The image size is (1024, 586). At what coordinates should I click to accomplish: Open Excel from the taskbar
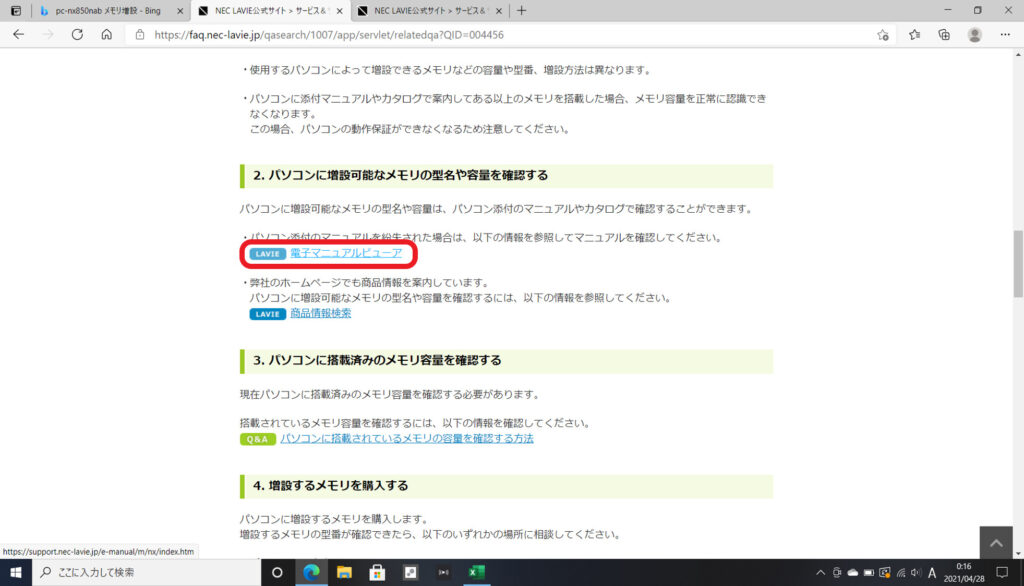477,572
